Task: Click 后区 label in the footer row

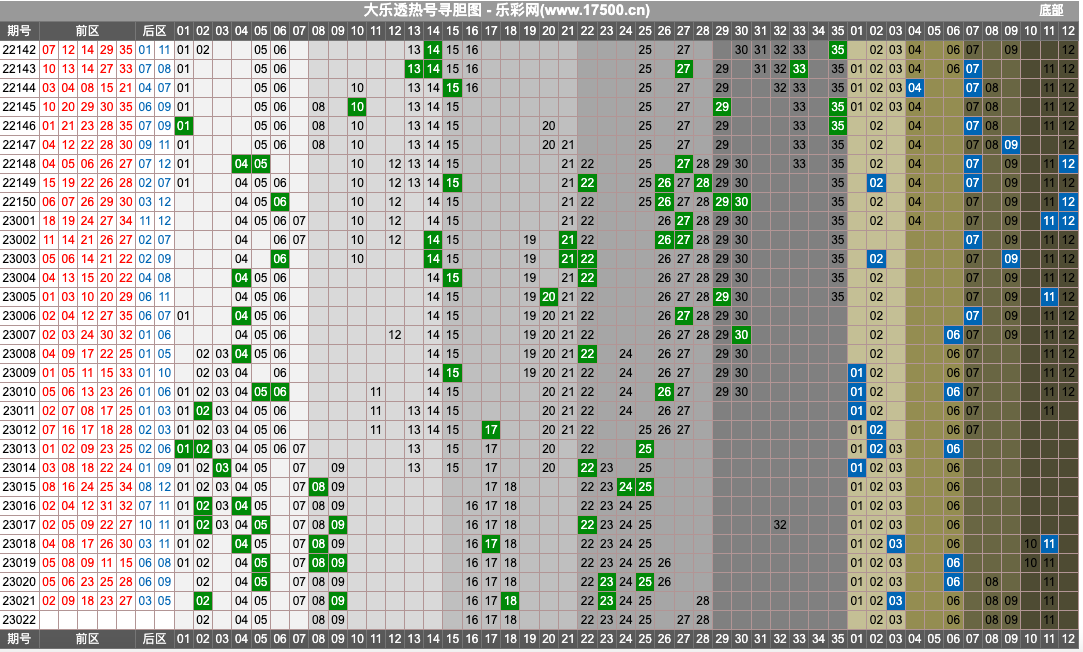Action: (154, 639)
